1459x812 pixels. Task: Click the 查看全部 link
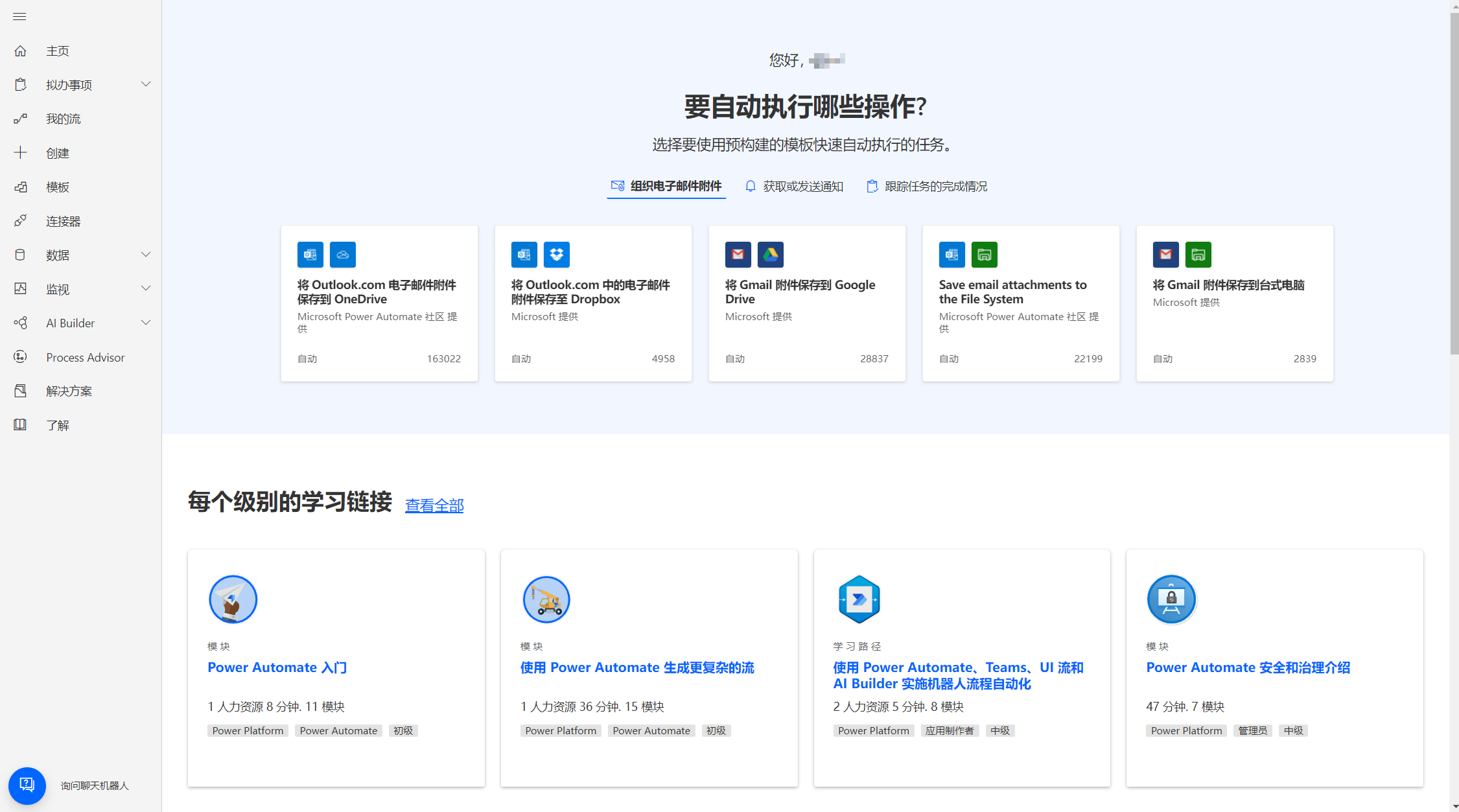434,505
